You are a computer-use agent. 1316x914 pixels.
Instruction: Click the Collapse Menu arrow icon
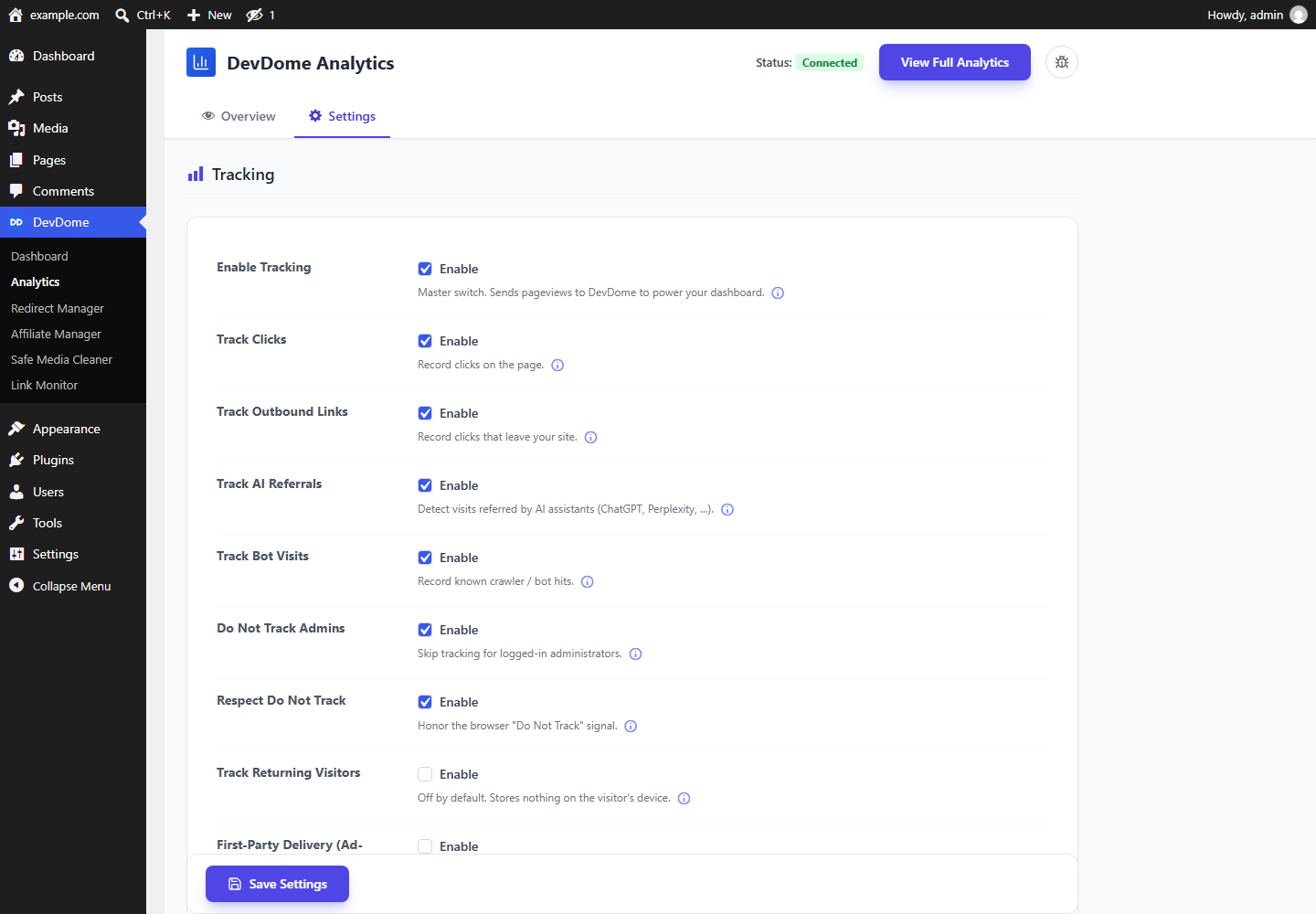(16, 586)
